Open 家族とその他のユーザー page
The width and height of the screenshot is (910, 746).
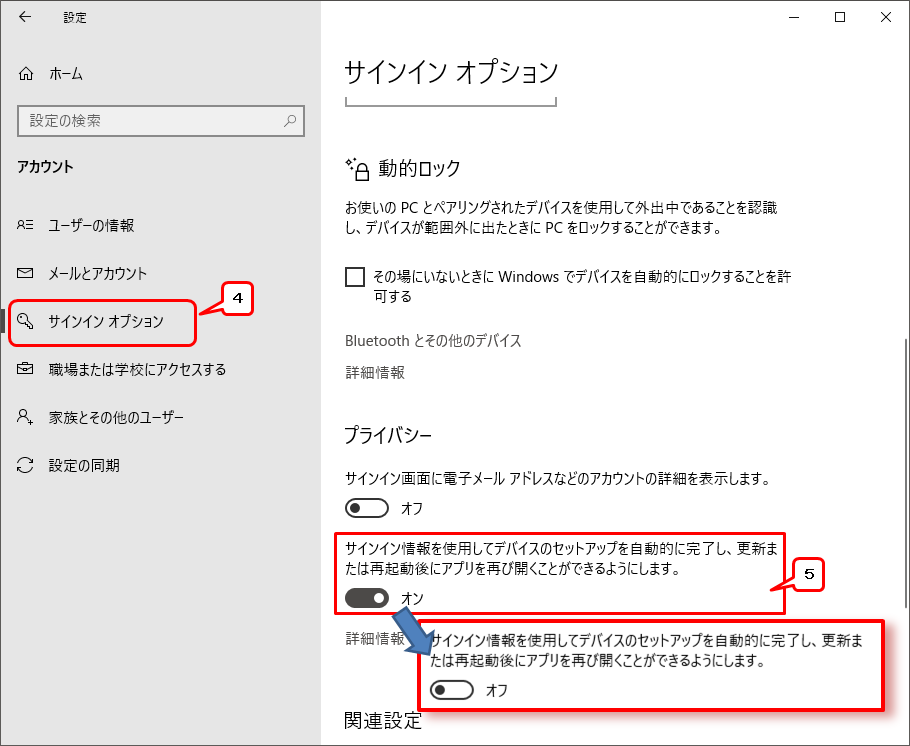click(116, 417)
